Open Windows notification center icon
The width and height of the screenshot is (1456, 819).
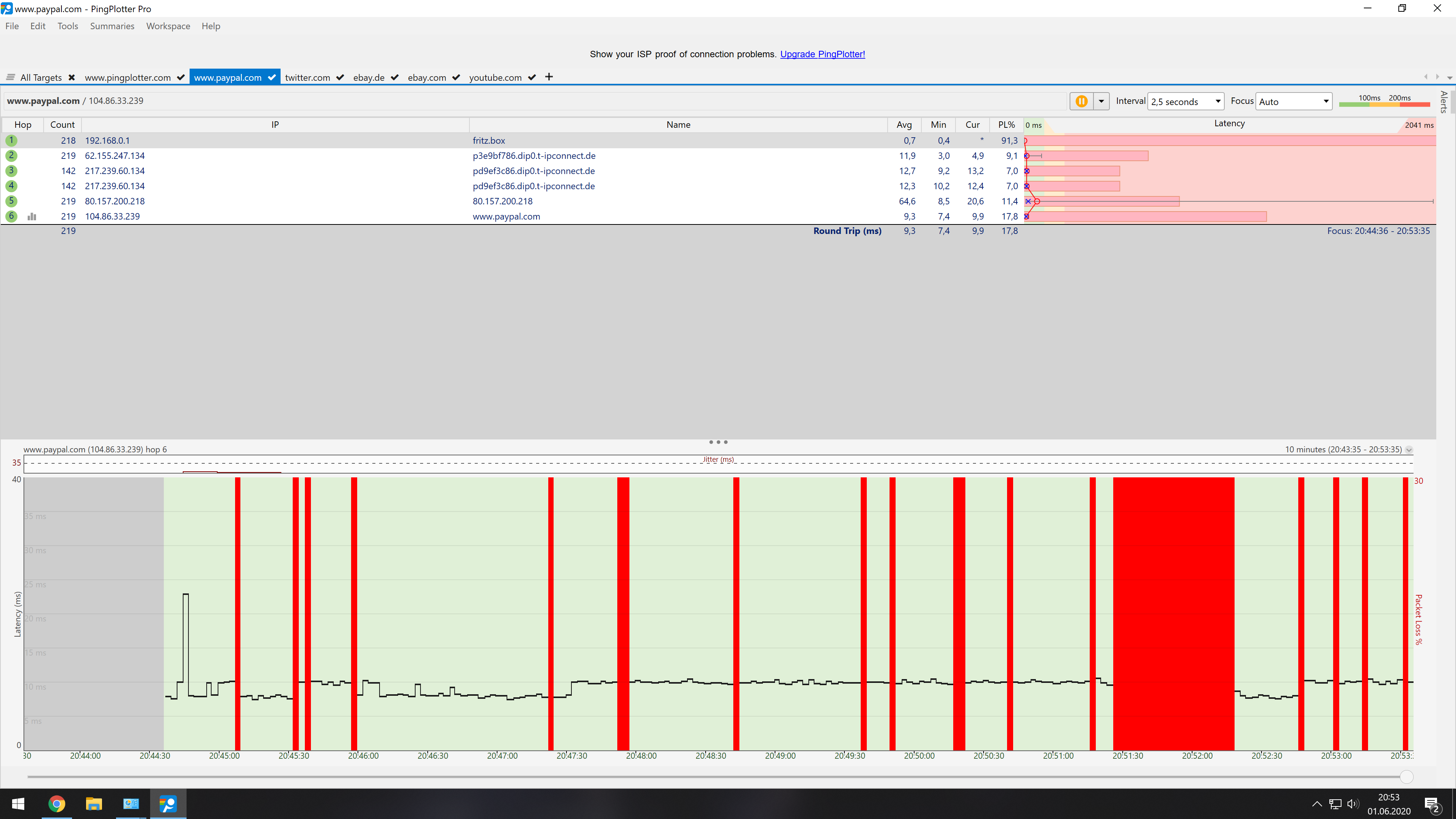pyautogui.click(x=1432, y=804)
